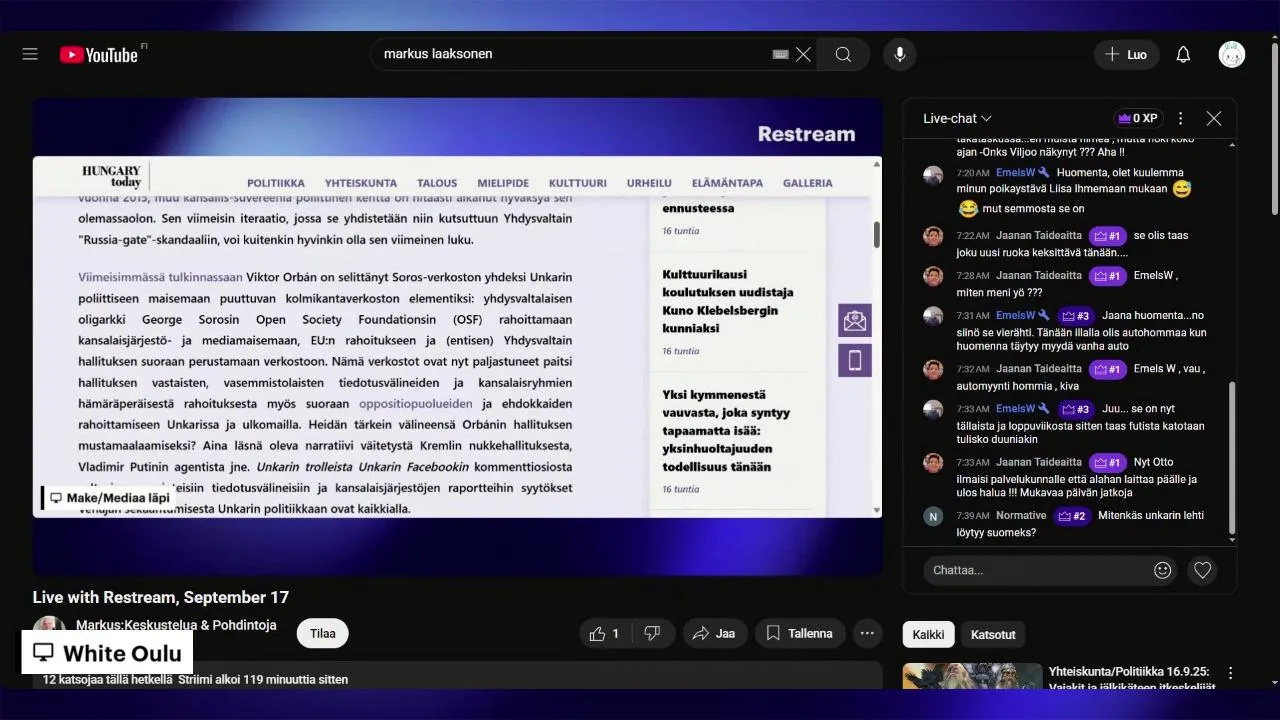Click the article page scrollbar thumb

pos(877,235)
